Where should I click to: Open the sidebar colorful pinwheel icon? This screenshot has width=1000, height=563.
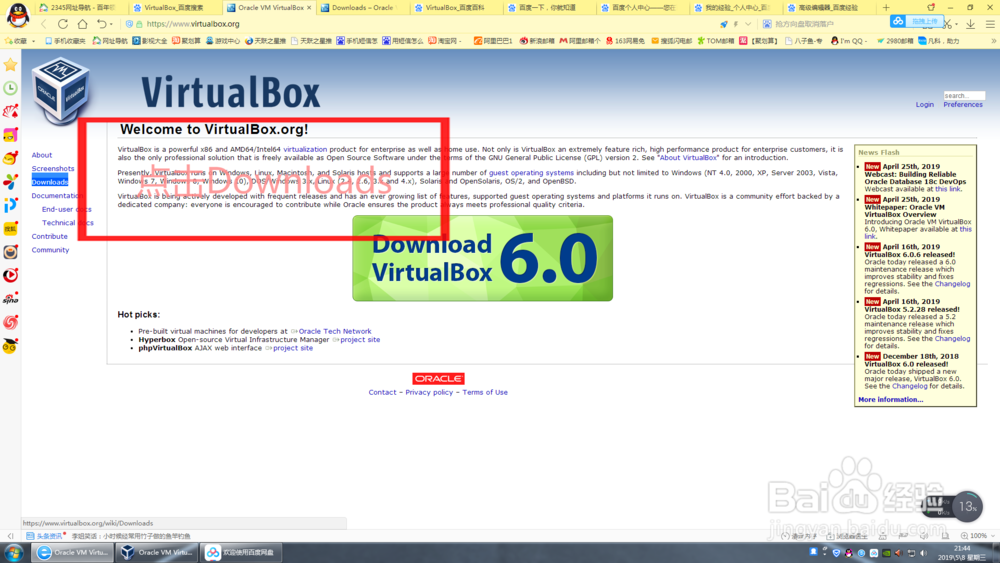[x=10, y=182]
